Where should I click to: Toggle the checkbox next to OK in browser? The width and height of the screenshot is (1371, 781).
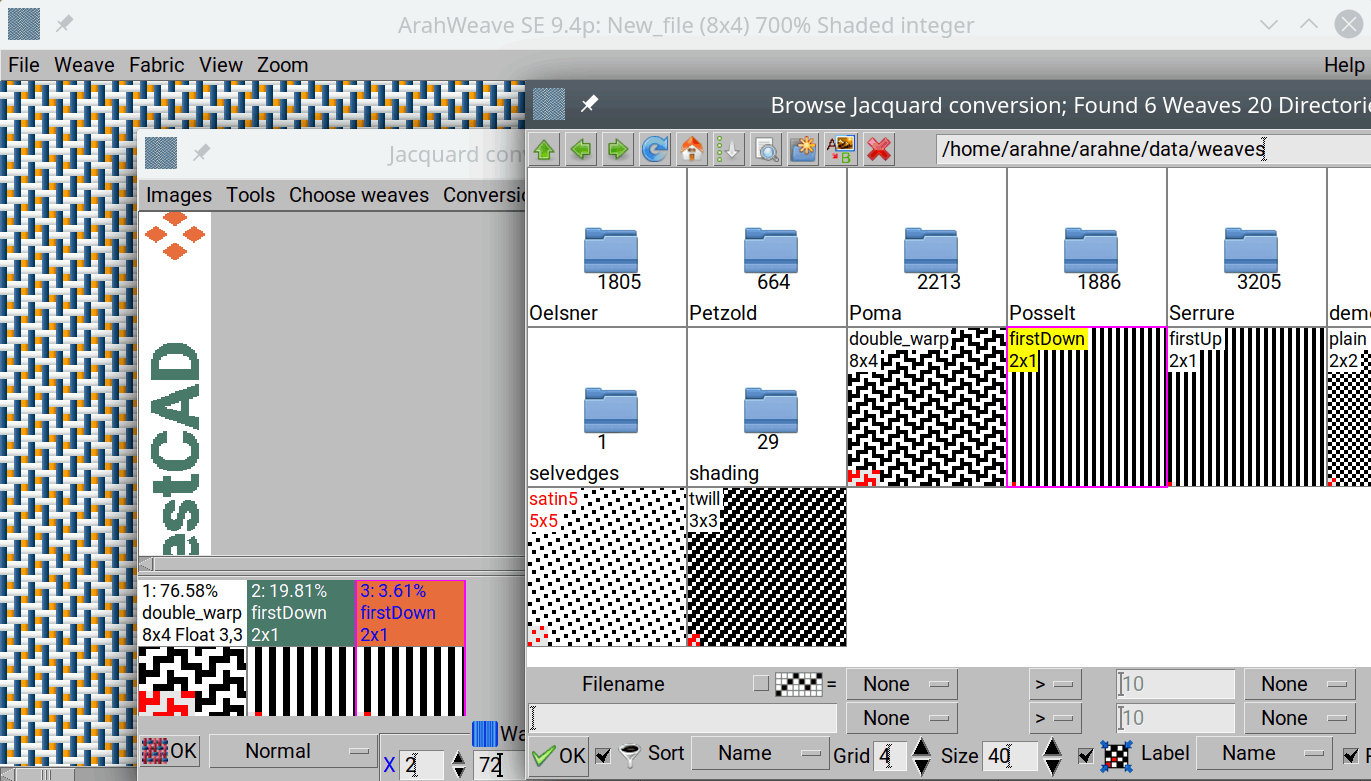click(602, 755)
